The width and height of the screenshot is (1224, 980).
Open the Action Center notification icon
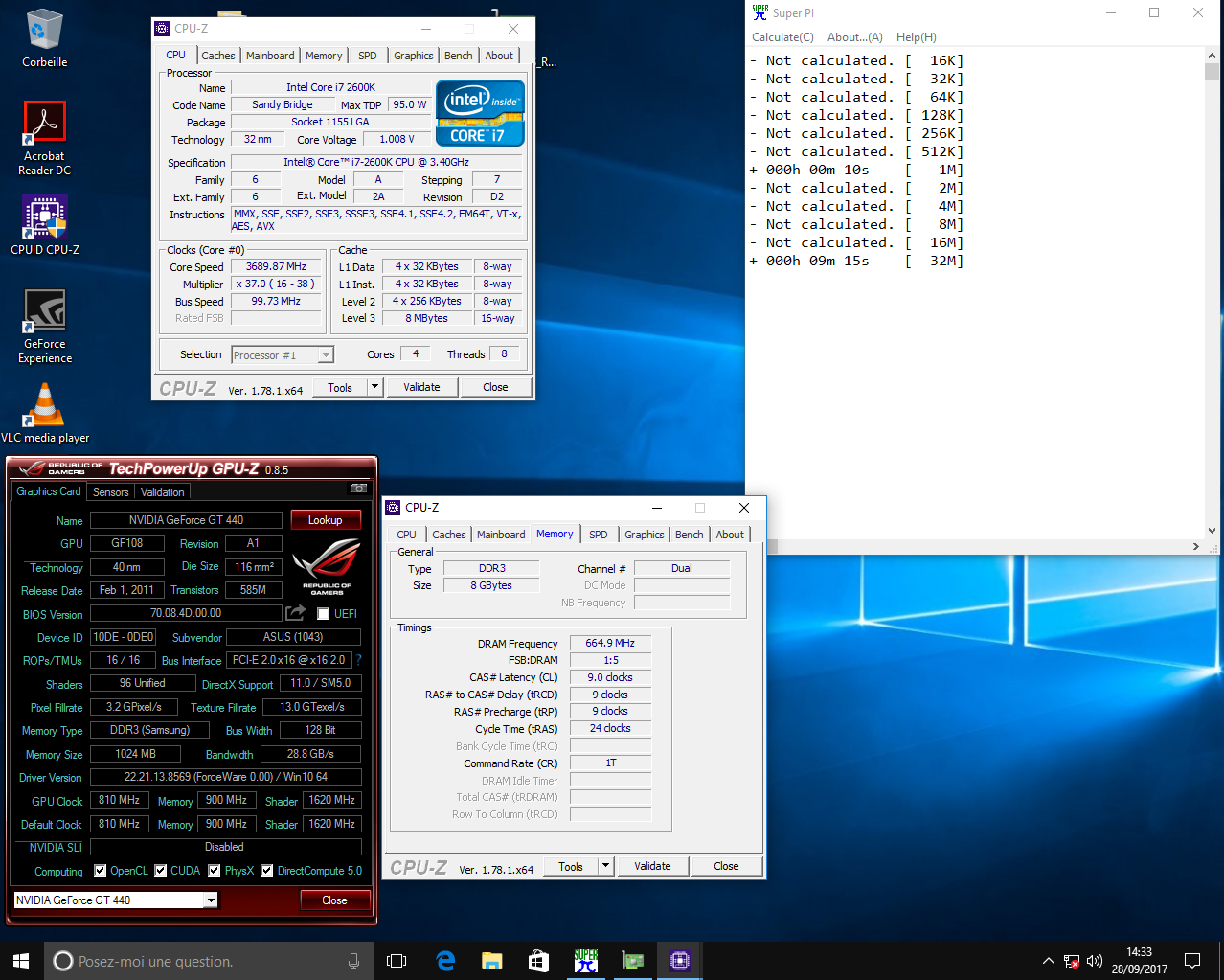click(x=1192, y=960)
